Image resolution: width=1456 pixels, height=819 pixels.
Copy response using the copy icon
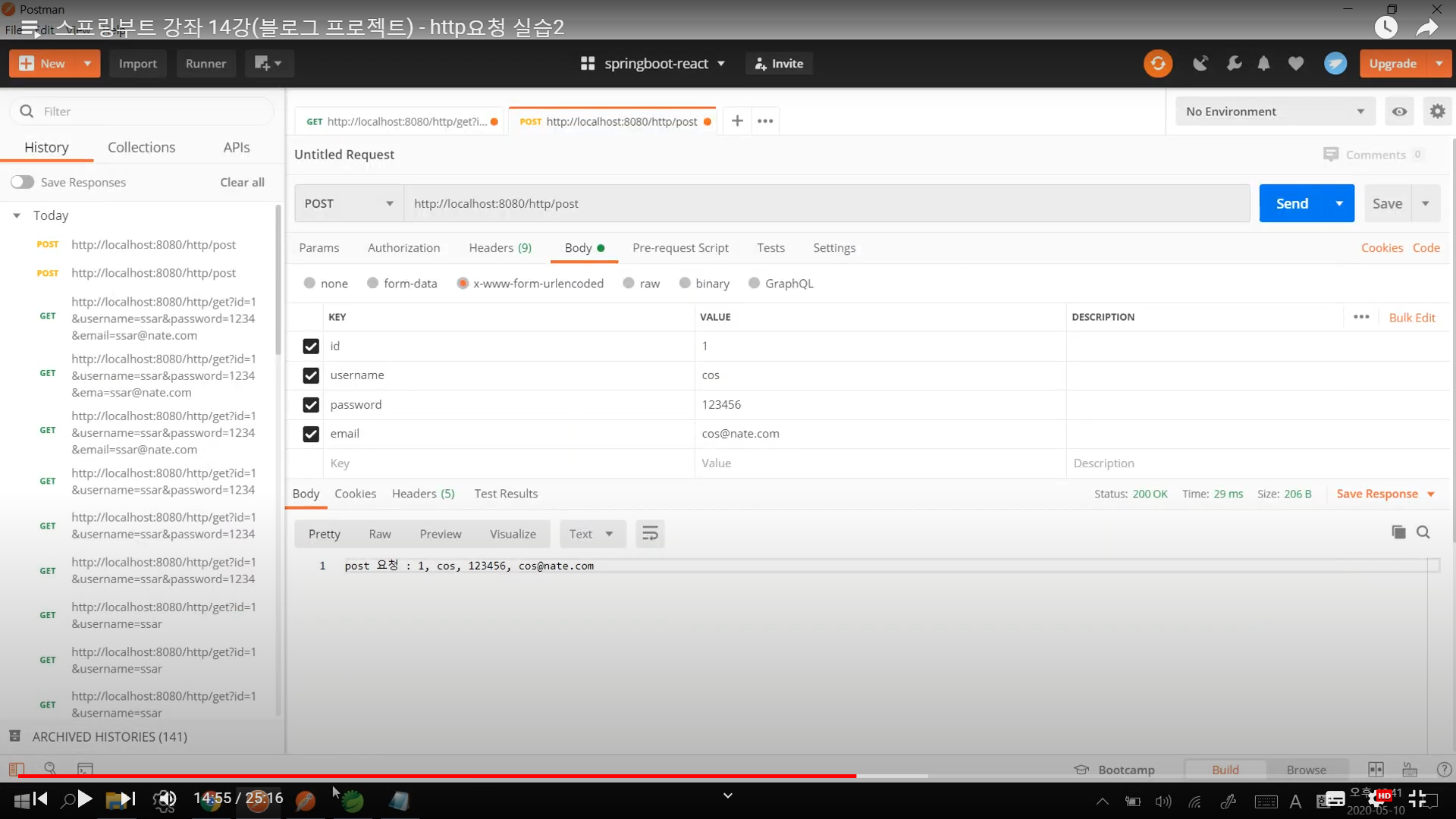click(1398, 532)
